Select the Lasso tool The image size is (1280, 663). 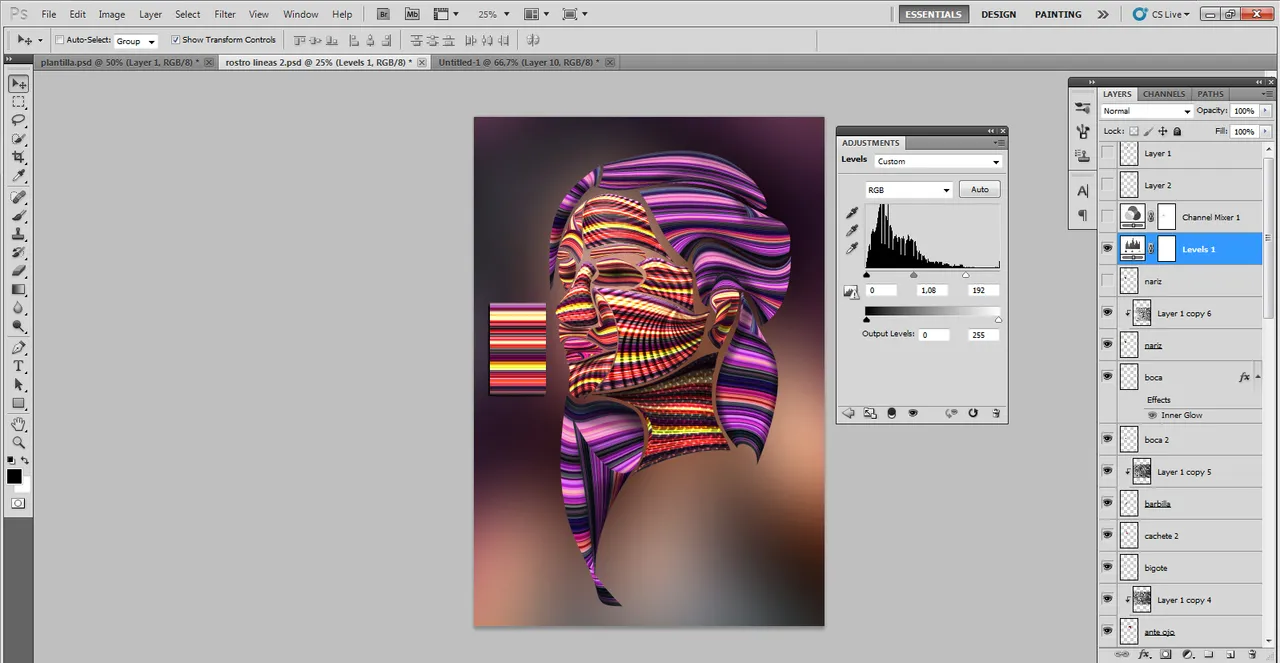click(x=18, y=120)
